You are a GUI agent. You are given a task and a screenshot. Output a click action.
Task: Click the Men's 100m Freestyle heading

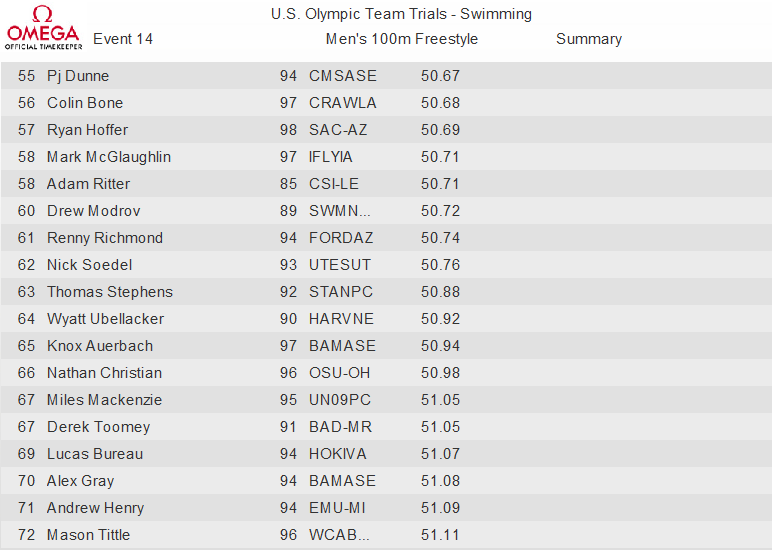(401, 39)
